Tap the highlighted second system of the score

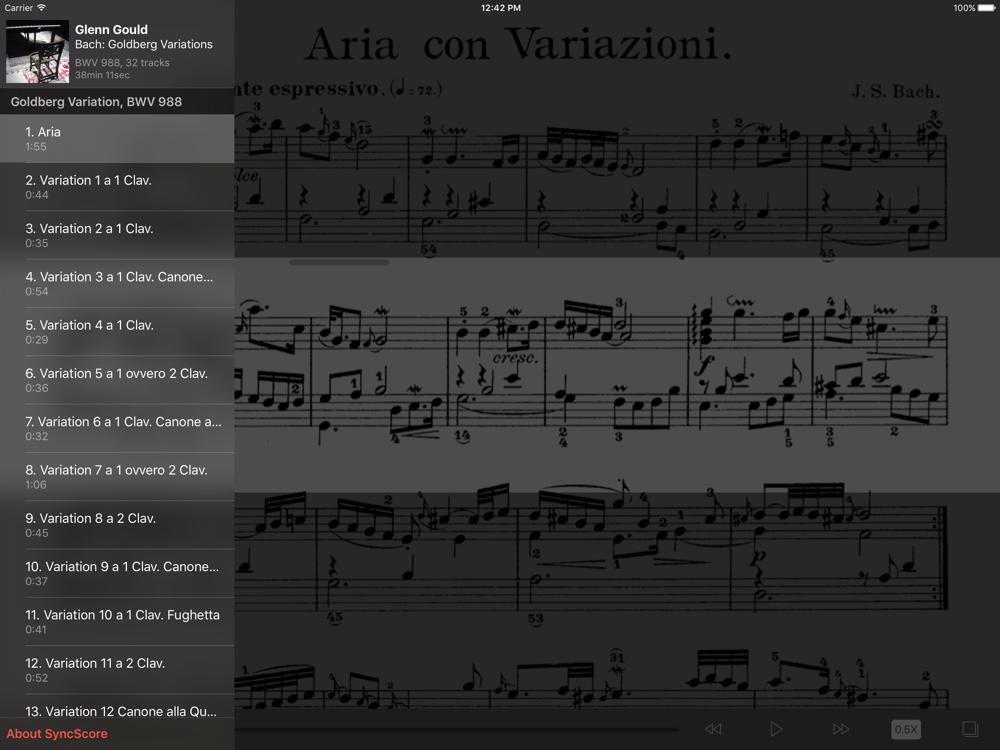[x=617, y=375]
